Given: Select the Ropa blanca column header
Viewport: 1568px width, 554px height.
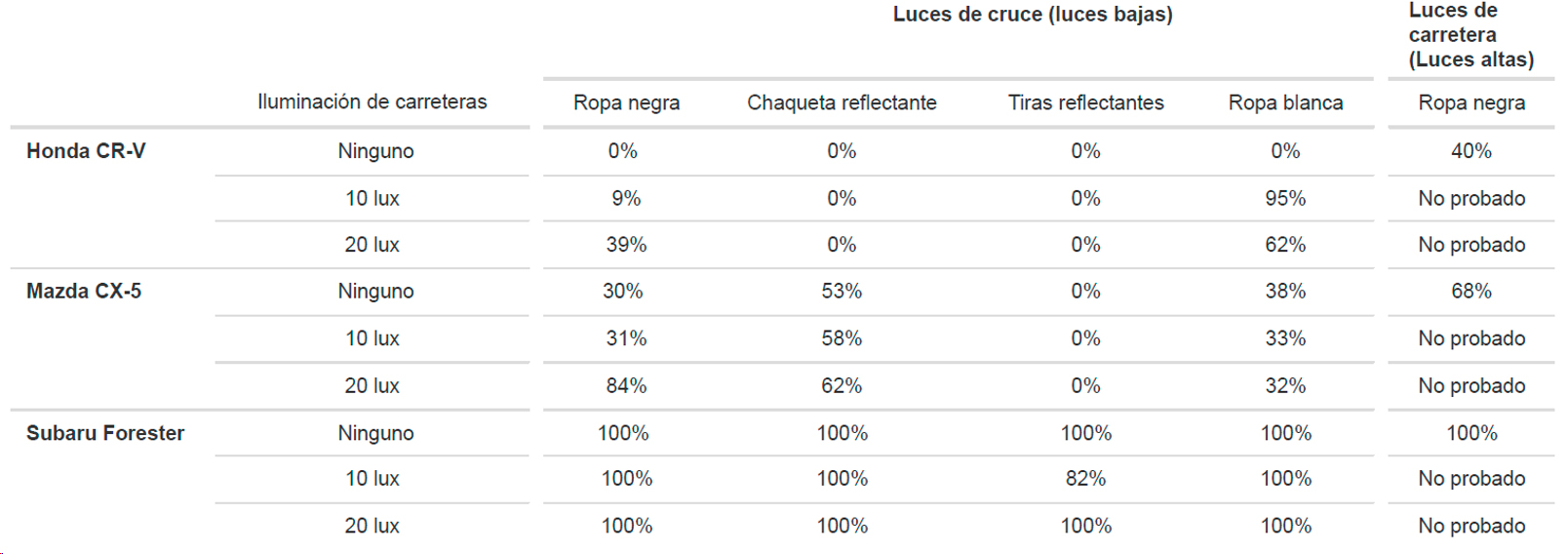Looking at the screenshot, I should click(x=1285, y=102).
